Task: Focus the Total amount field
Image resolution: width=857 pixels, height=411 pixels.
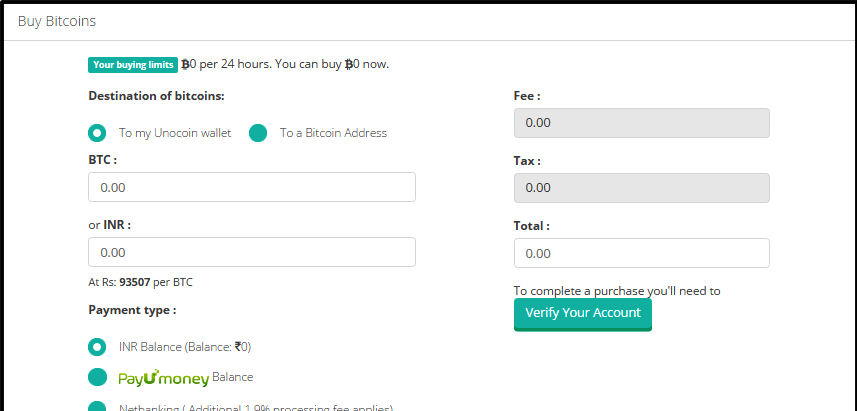Action: point(641,253)
